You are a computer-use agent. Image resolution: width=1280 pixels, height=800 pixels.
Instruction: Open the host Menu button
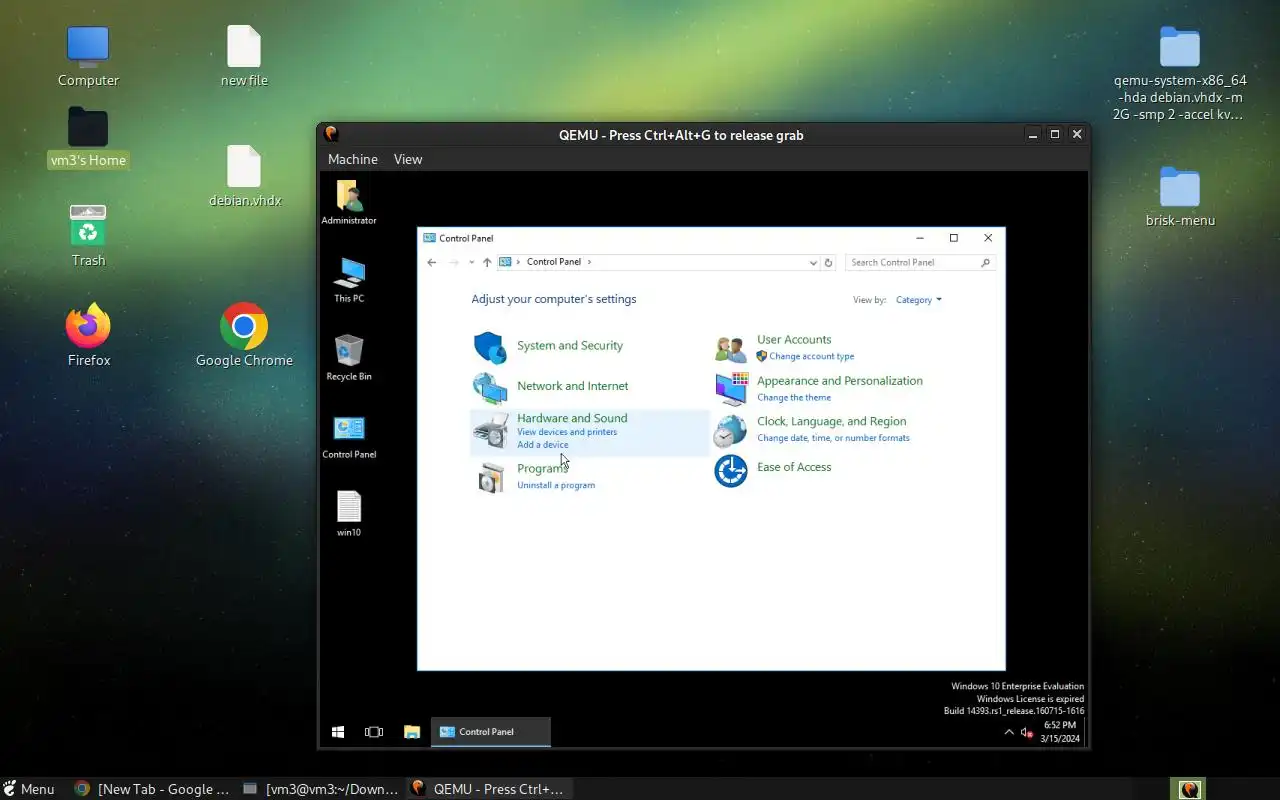coord(29,789)
